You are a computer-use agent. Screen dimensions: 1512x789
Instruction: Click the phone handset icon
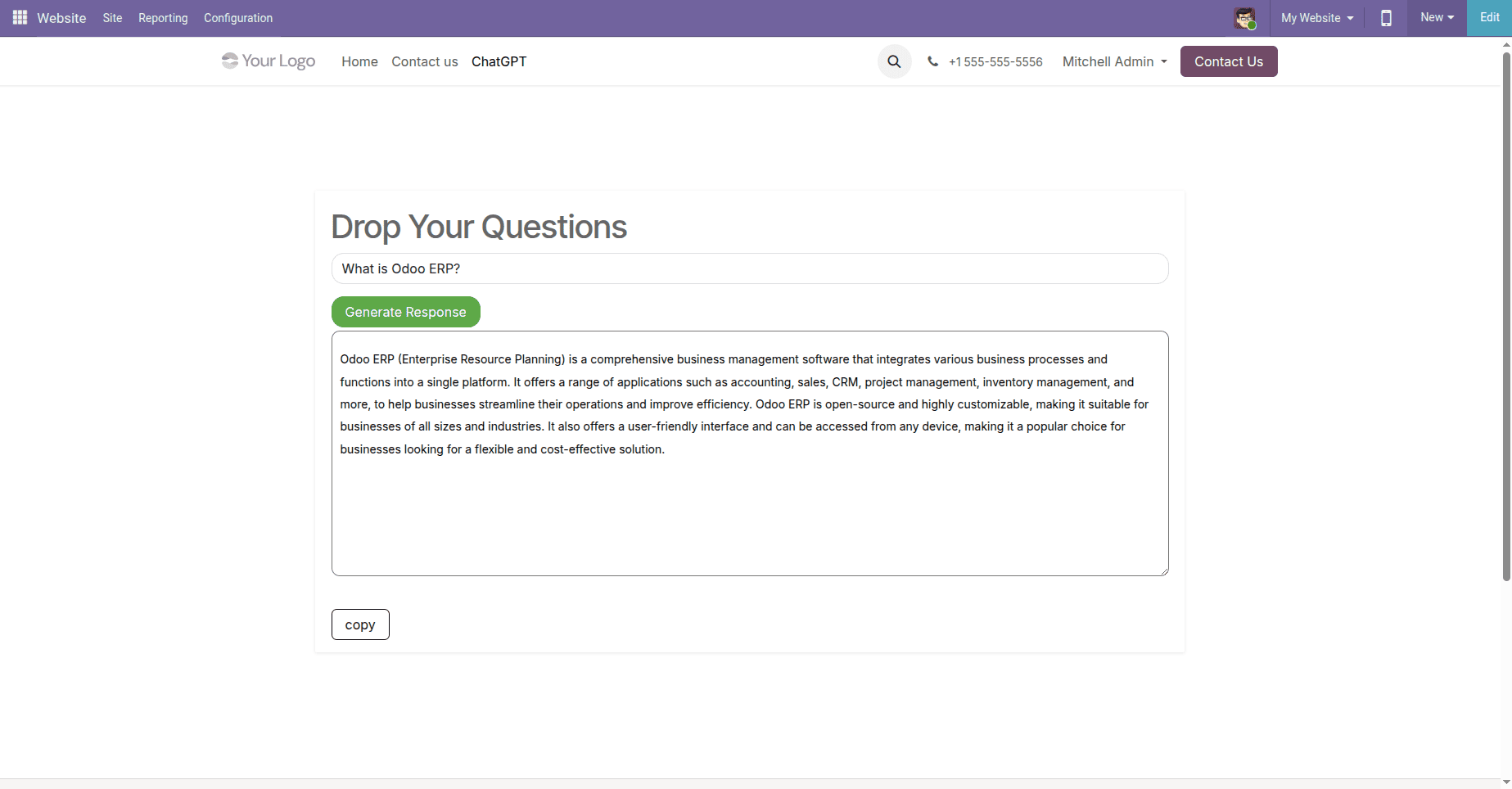coord(932,61)
